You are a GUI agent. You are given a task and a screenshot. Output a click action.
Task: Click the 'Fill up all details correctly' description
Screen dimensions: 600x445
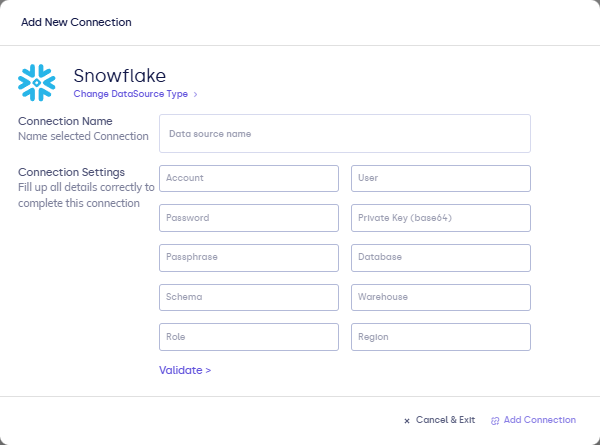click(x=86, y=195)
